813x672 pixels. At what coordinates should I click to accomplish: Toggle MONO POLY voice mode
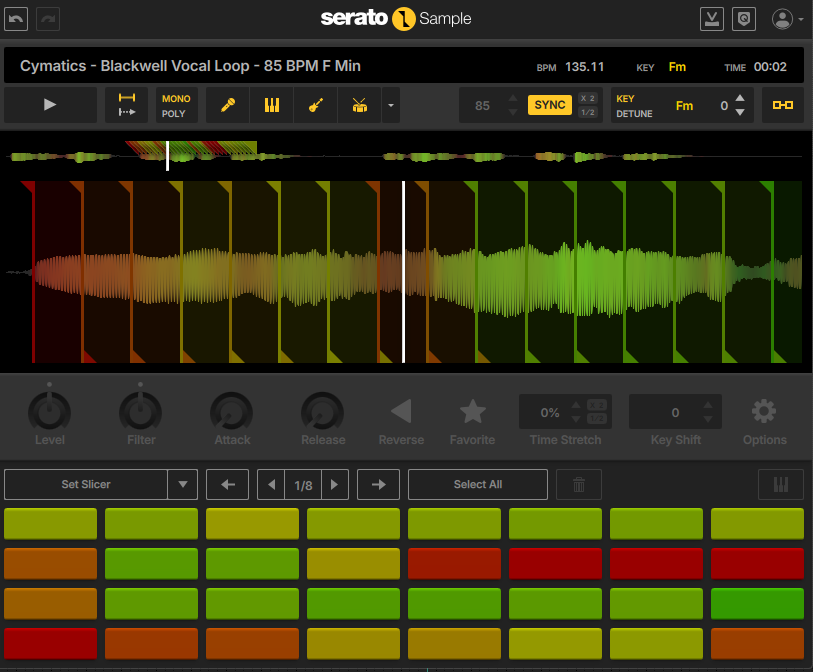[176, 105]
